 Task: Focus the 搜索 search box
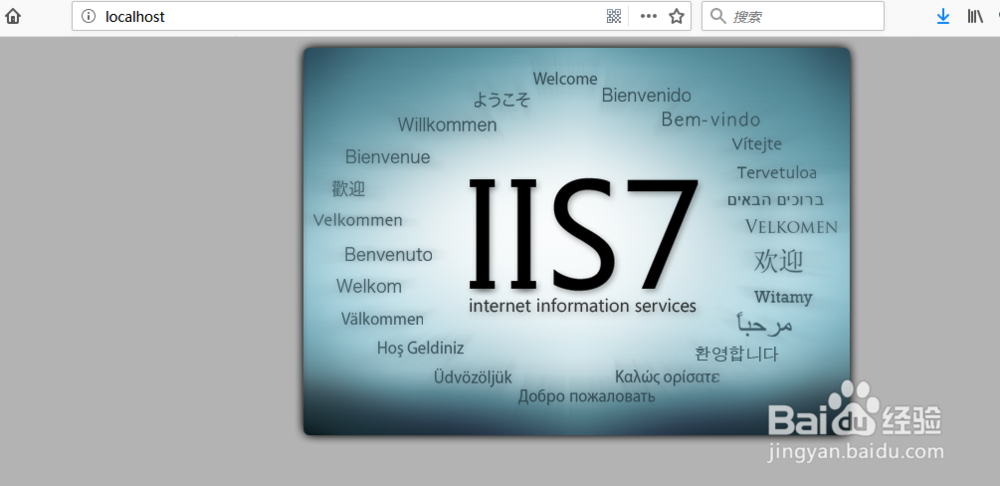[x=793, y=17]
